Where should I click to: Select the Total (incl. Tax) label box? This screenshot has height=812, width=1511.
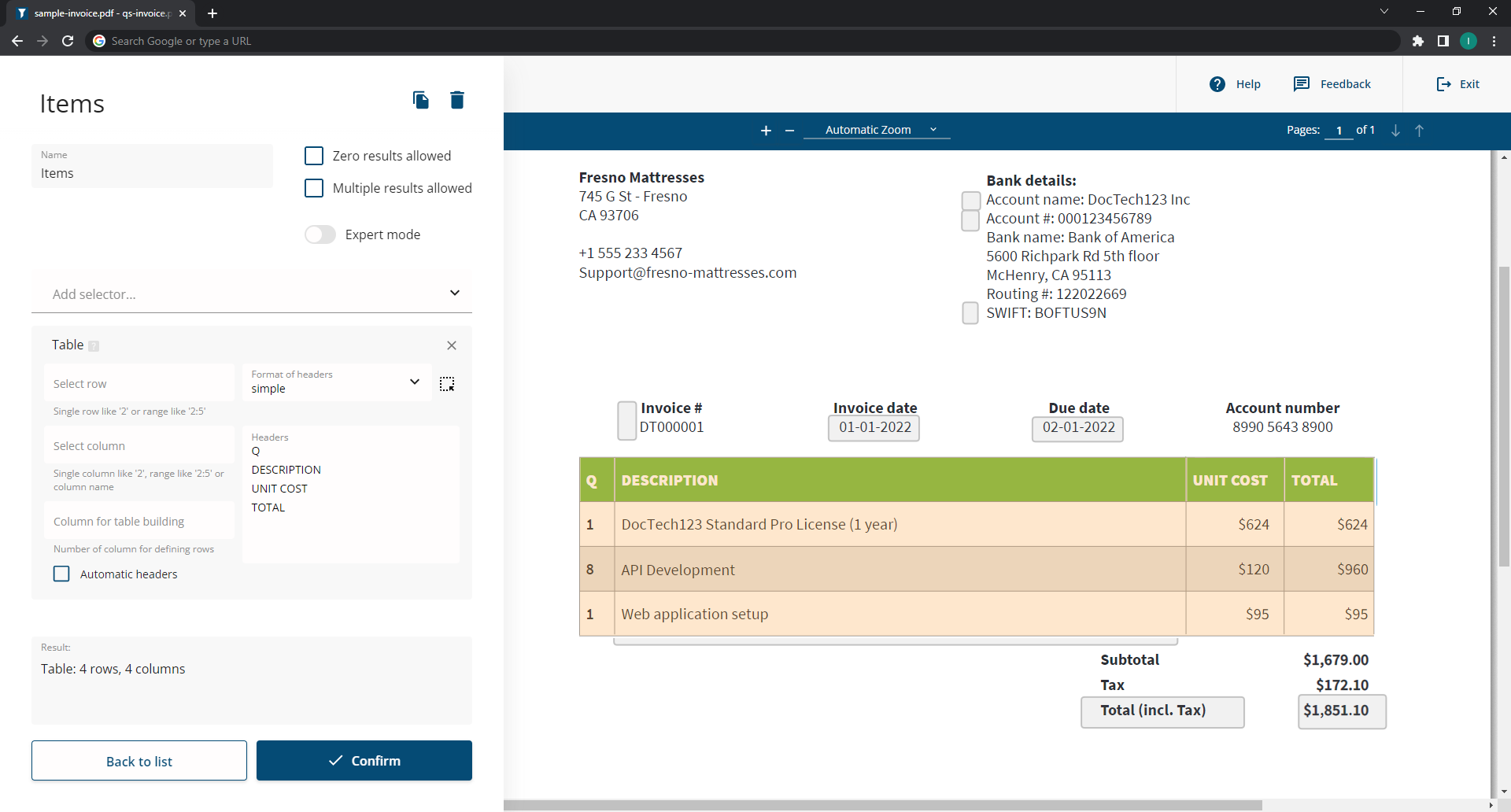point(1162,712)
